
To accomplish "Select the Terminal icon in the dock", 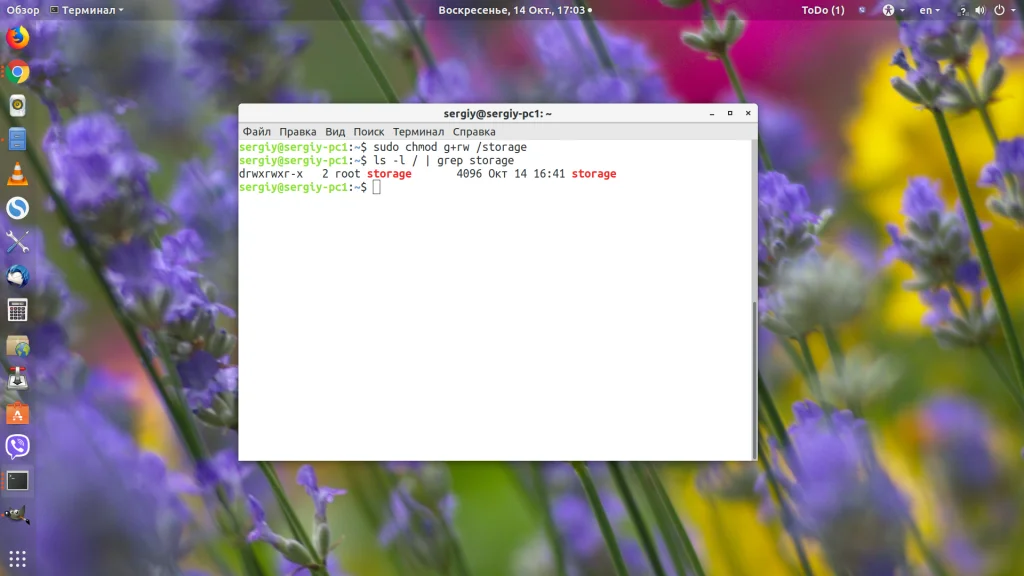I will click(18, 481).
